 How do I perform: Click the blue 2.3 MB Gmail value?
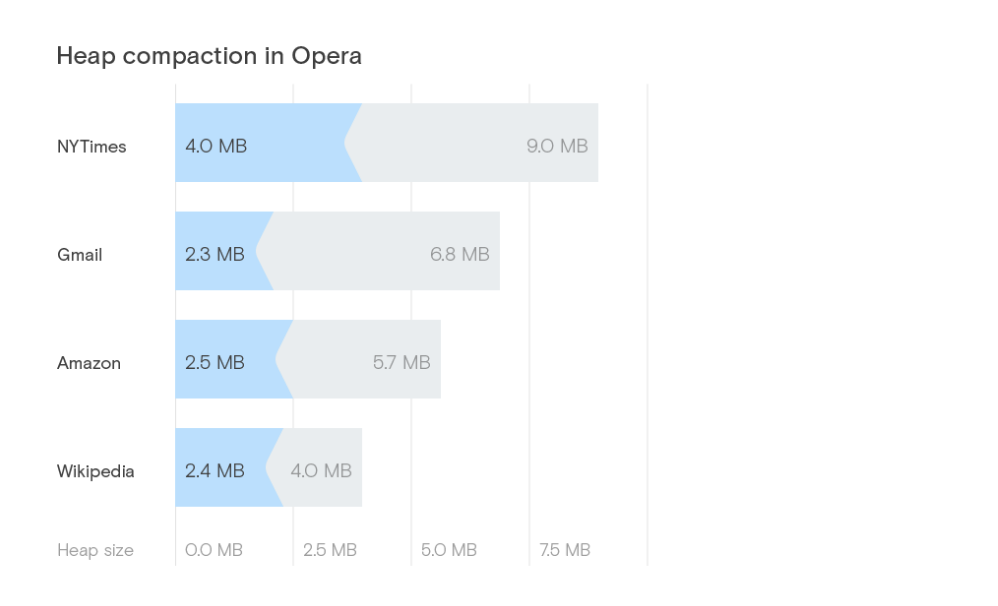tap(215, 255)
